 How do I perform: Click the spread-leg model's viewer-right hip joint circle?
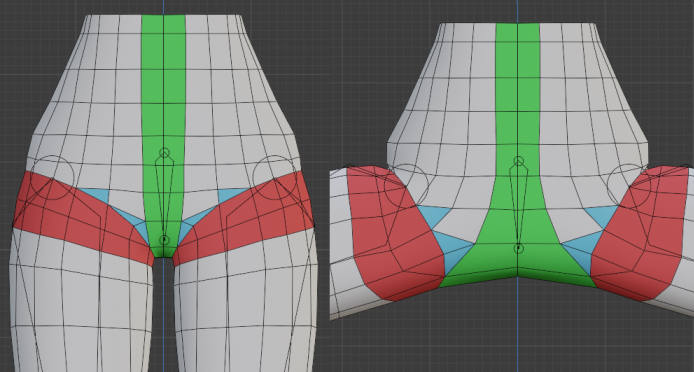coord(629,186)
